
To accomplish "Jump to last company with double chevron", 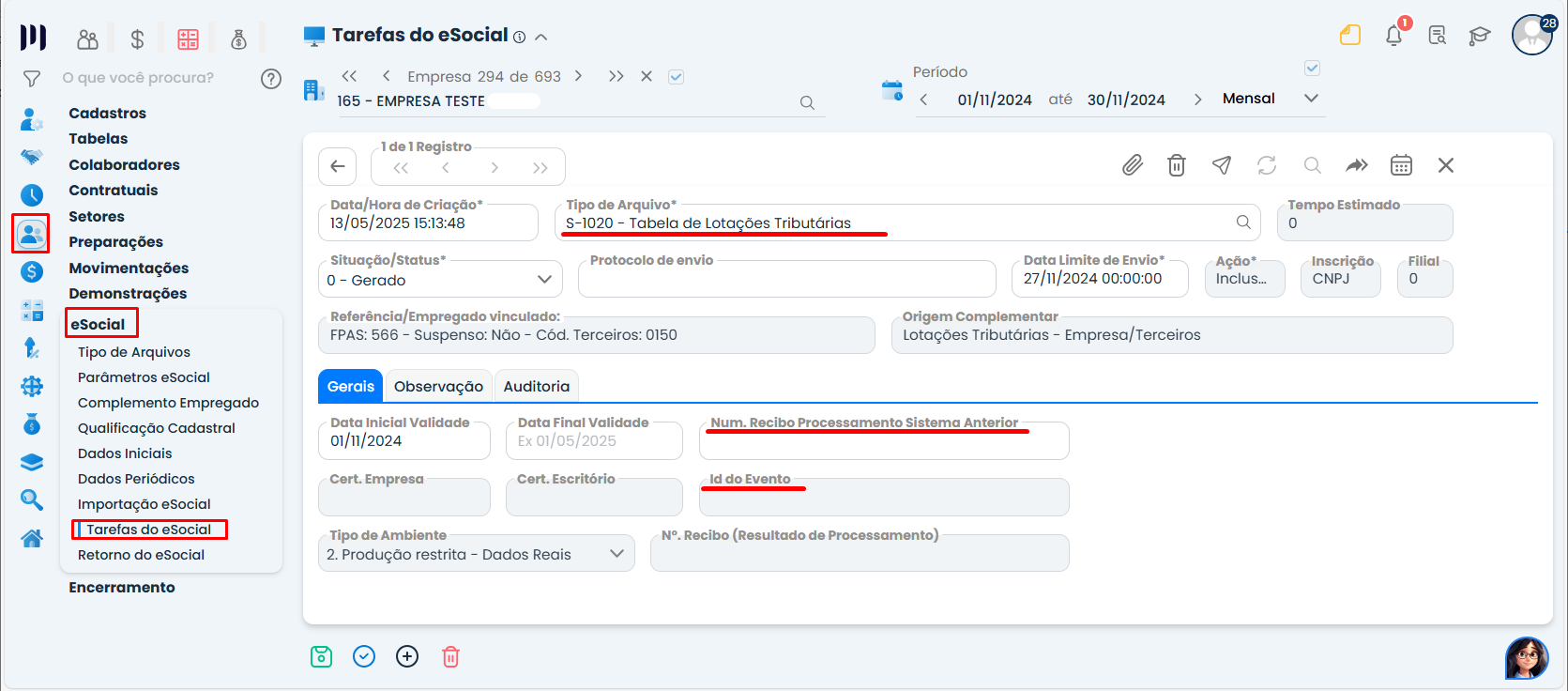I will click(x=616, y=76).
